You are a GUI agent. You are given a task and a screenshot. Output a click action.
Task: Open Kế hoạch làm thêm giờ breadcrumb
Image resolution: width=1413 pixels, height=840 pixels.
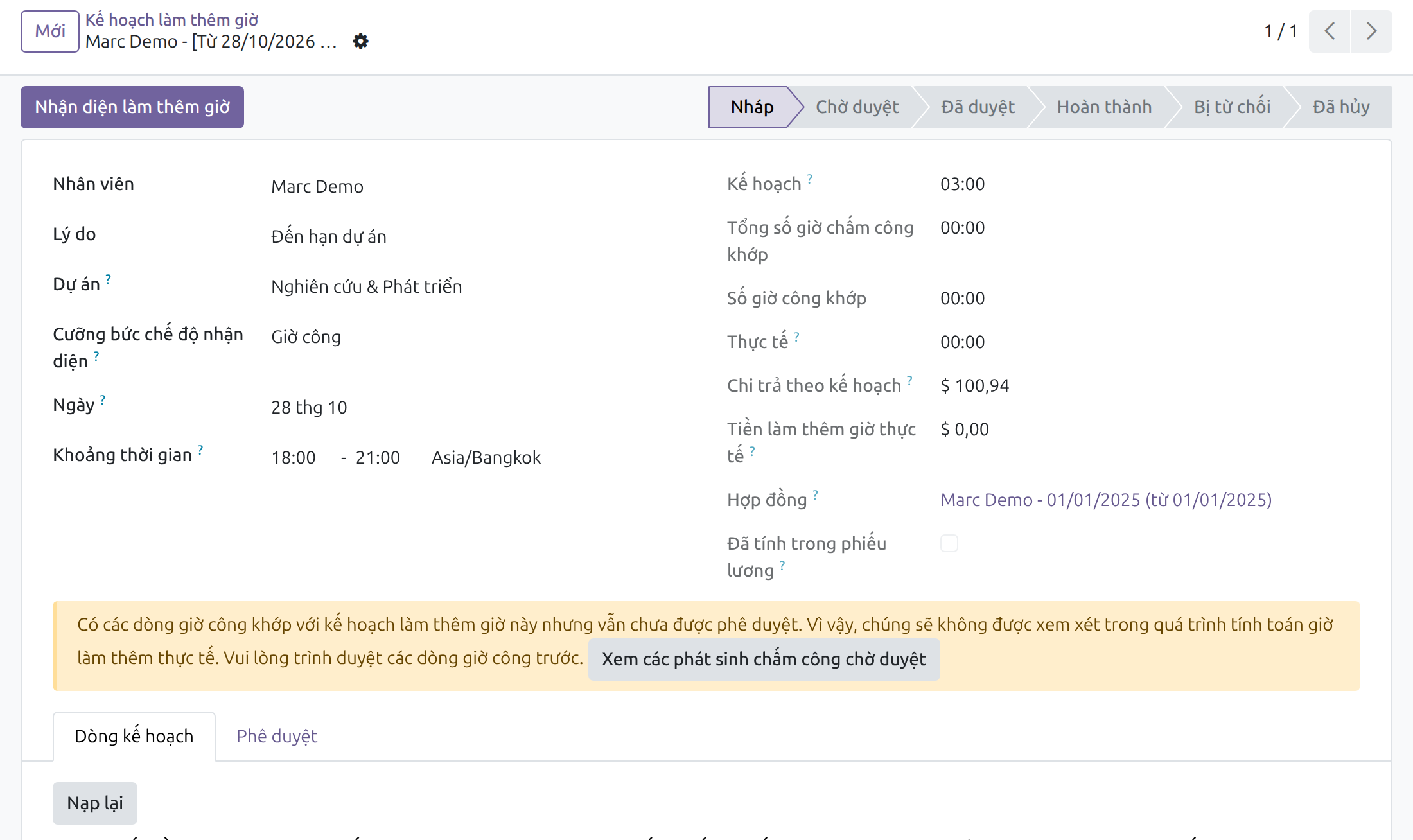tap(171, 20)
